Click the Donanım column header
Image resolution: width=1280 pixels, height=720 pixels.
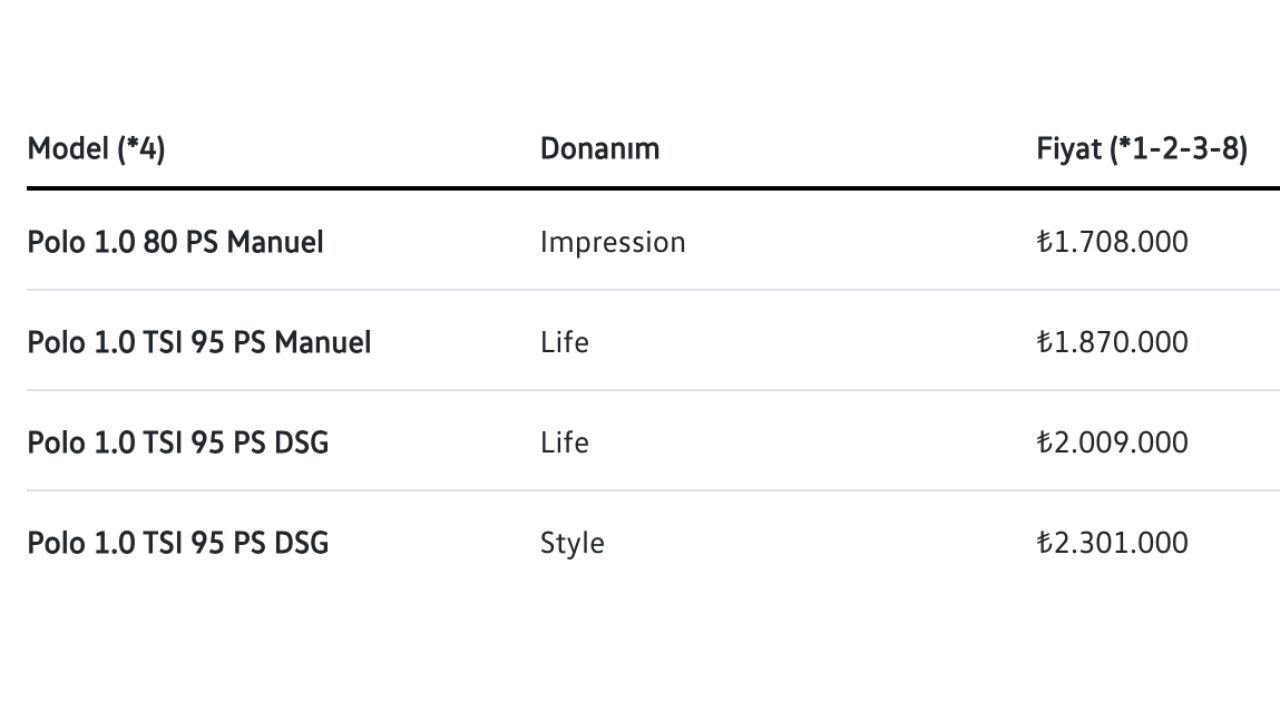click(600, 149)
